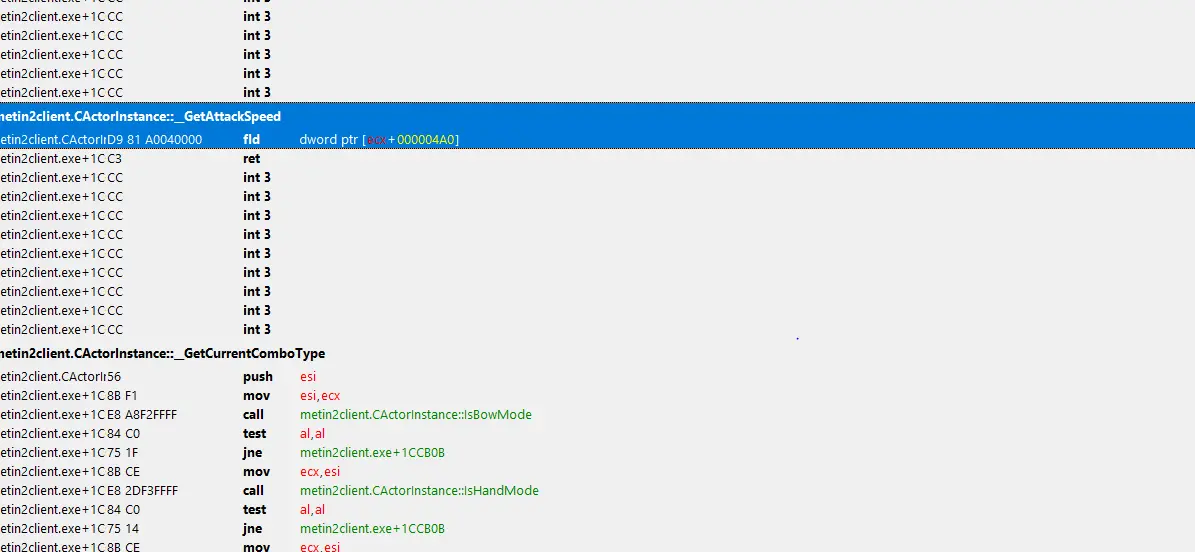The width and height of the screenshot is (1195, 552).
Task: Click the 000004A0 offset in fld operand
Action: (x=426, y=140)
